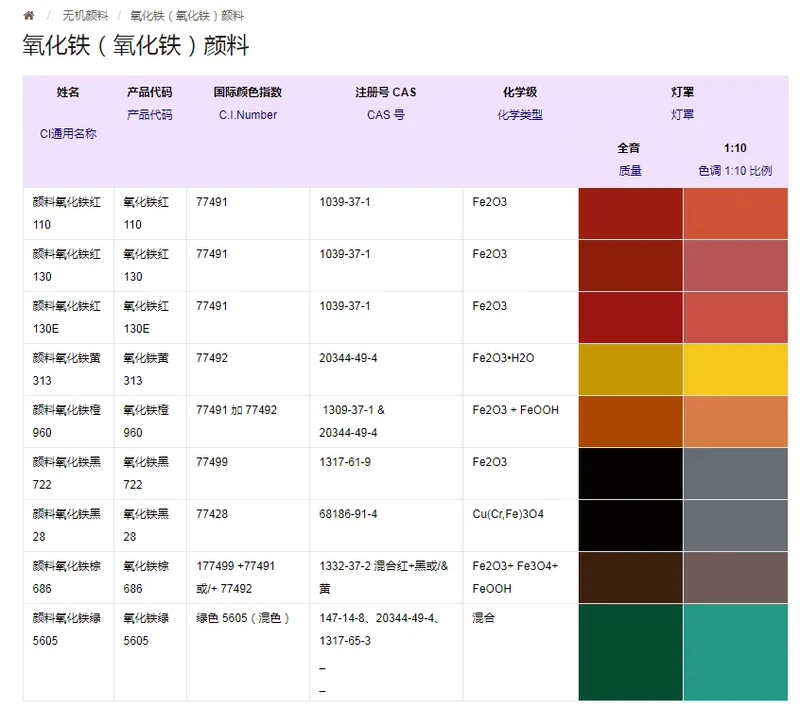Pick the full-tone swatch of 氧化铁橙 960
Viewport: 800px width, 723px height.
pyautogui.click(x=631, y=421)
